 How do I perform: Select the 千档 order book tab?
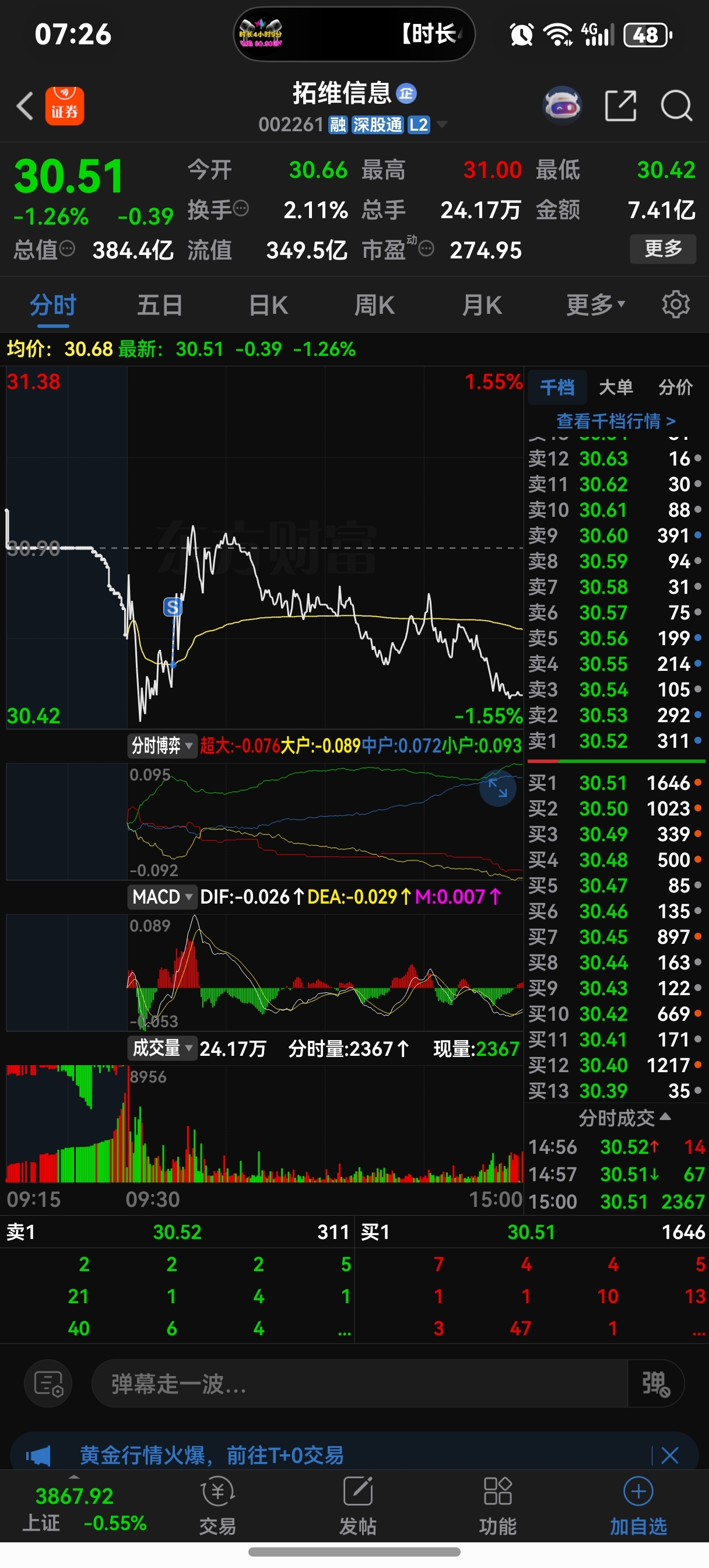557,387
